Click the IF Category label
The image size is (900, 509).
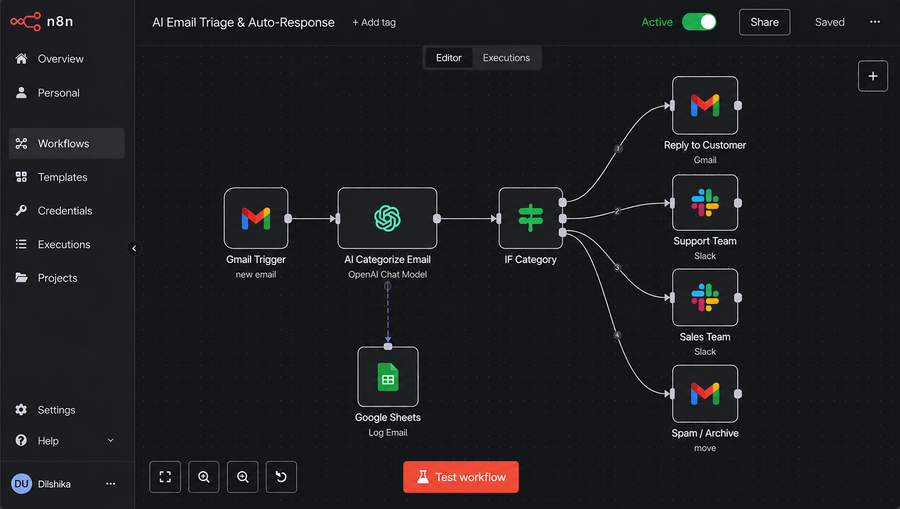pyautogui.click(x=530, y=259)
